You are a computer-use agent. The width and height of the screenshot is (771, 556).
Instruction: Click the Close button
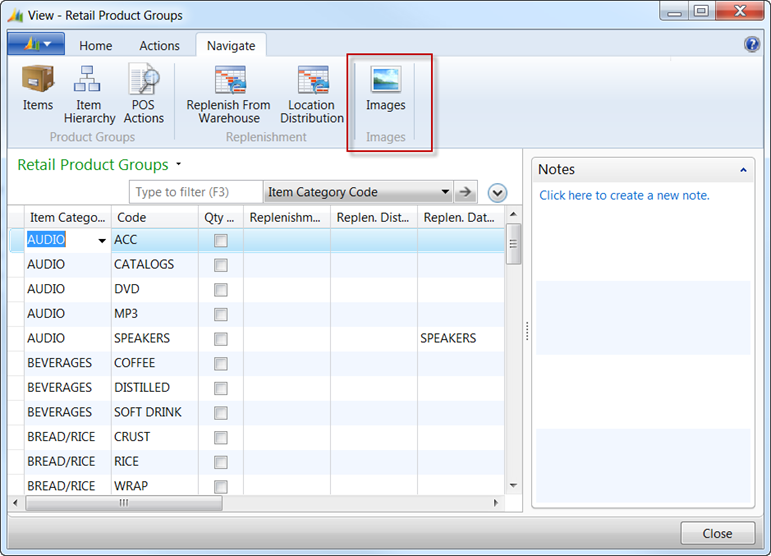[717, 533]
